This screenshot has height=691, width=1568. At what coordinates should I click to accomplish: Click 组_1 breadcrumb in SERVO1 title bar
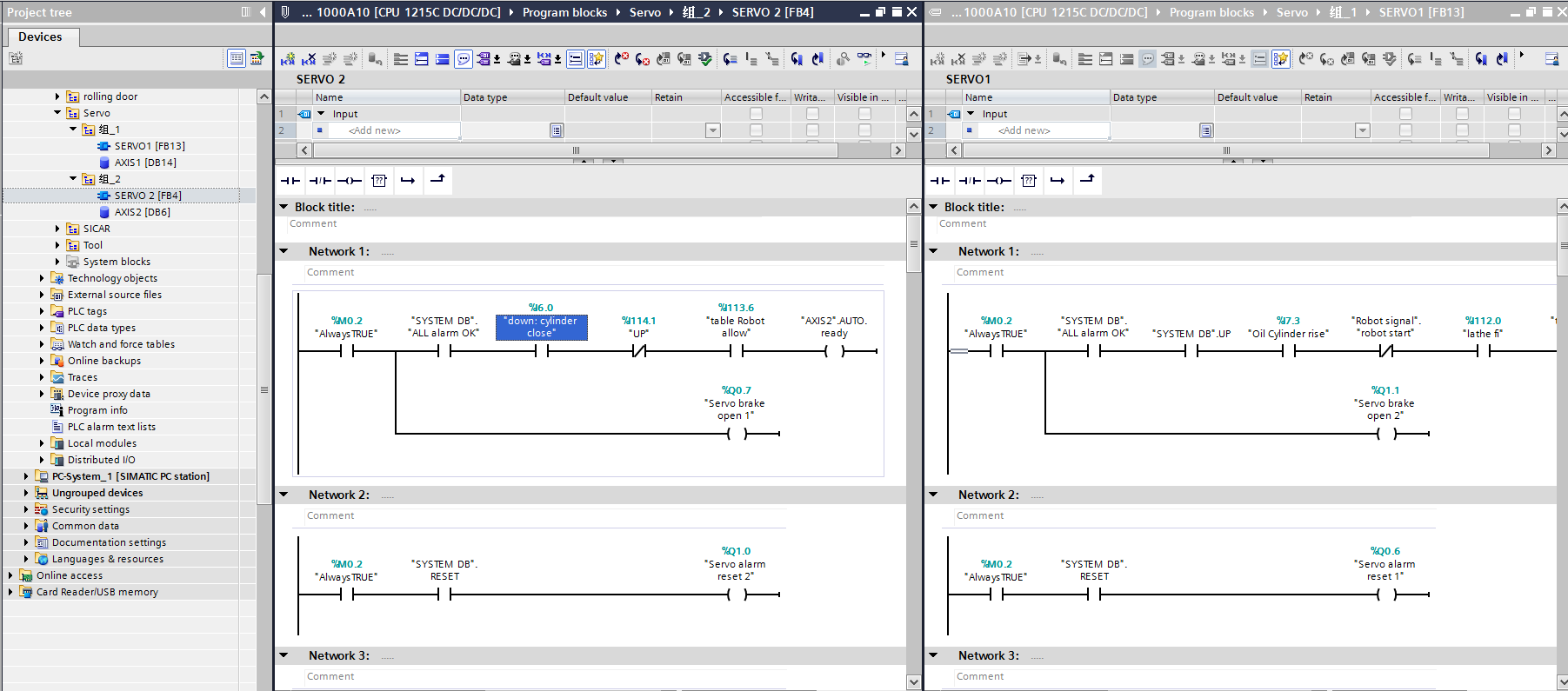click(1343, 12)
